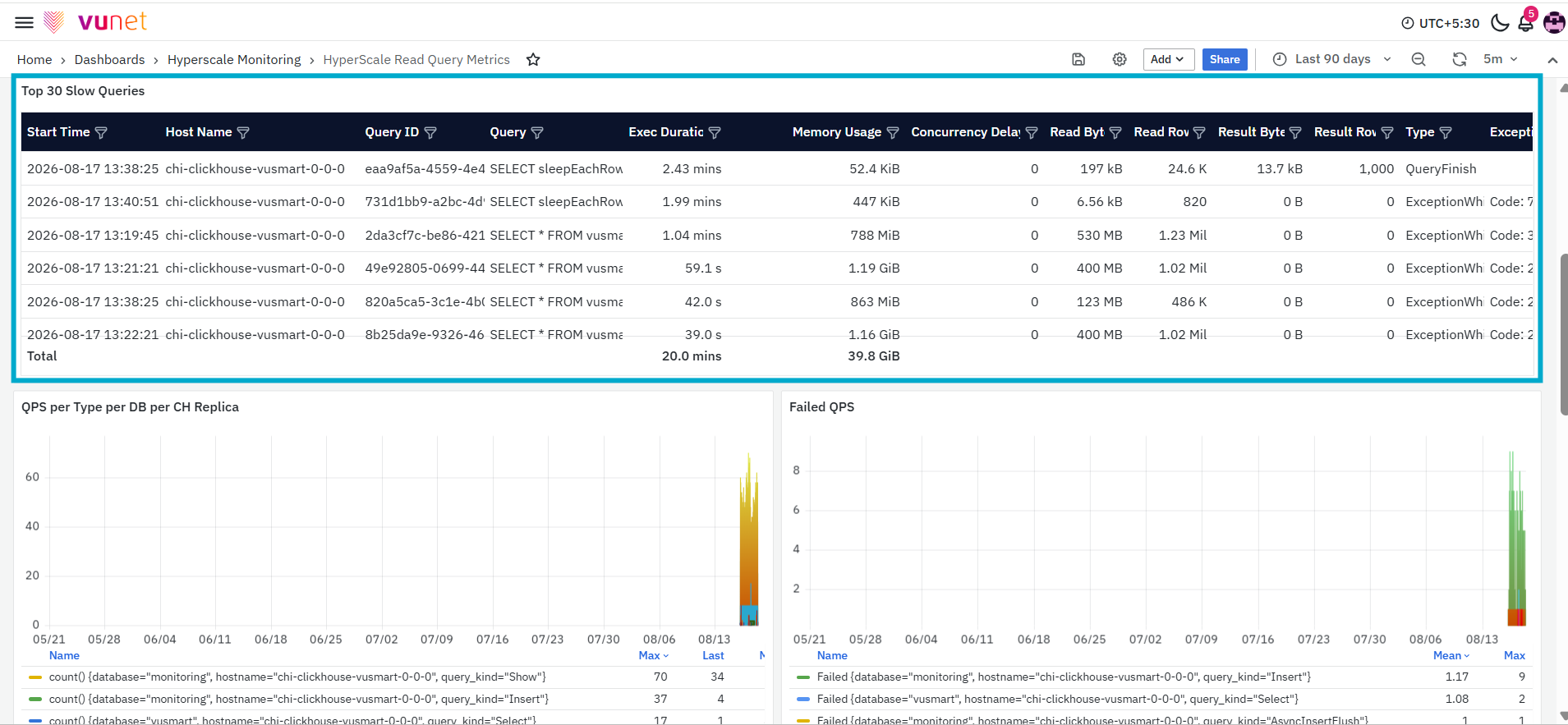Expand the Add dropdown
The width and height of the screenshot is (1568, 725).
pyautogui.click(x=1168, y=59)
